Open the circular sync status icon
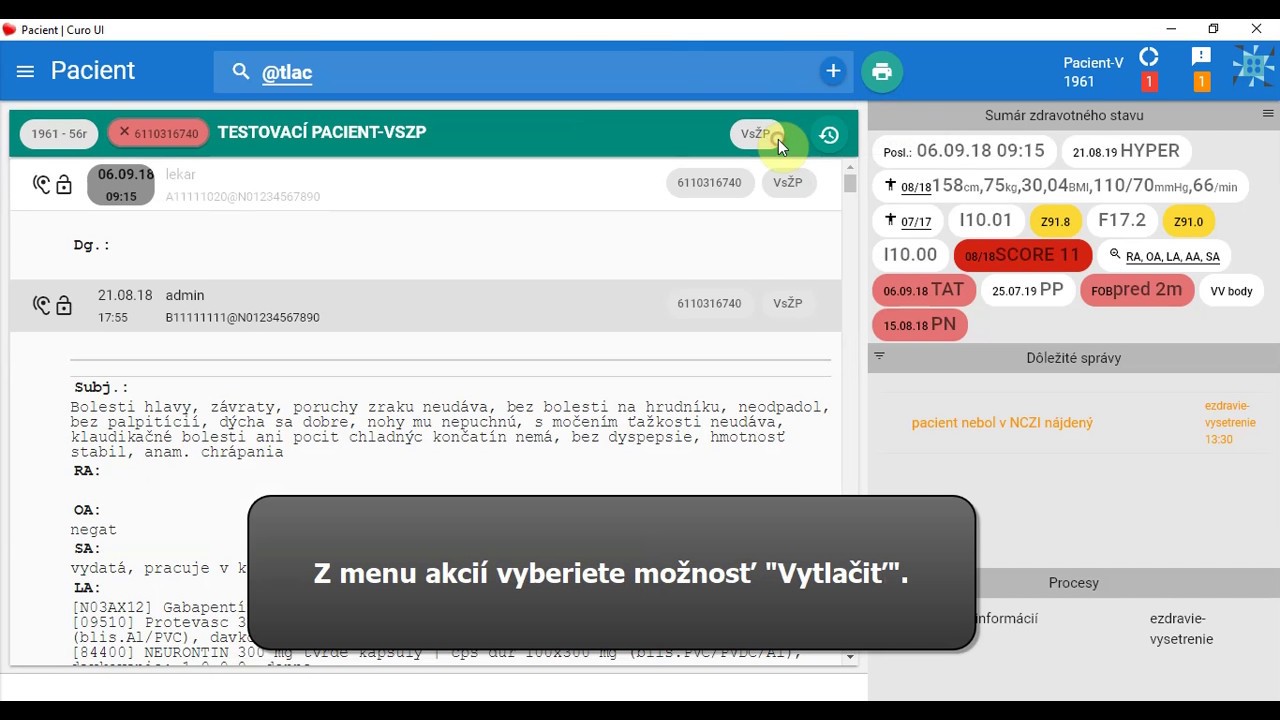Image resolution: width=1280 pixels, height=720 pixels. pyautogui.click(x=1149, y=58)
